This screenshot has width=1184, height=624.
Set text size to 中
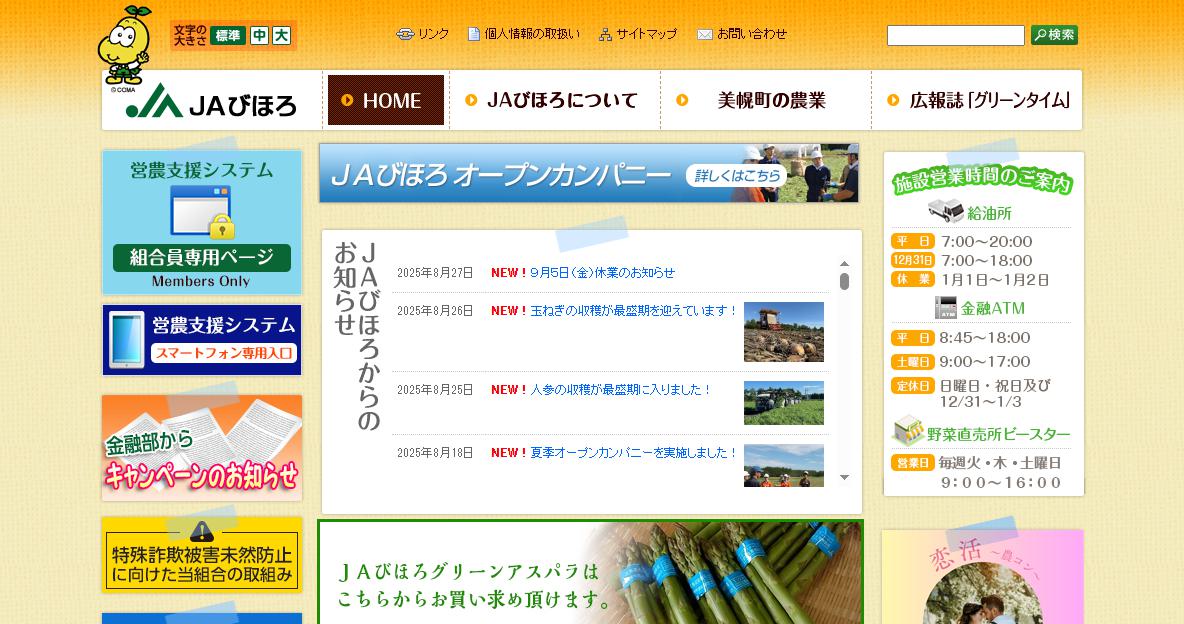[x=260, y=36]
